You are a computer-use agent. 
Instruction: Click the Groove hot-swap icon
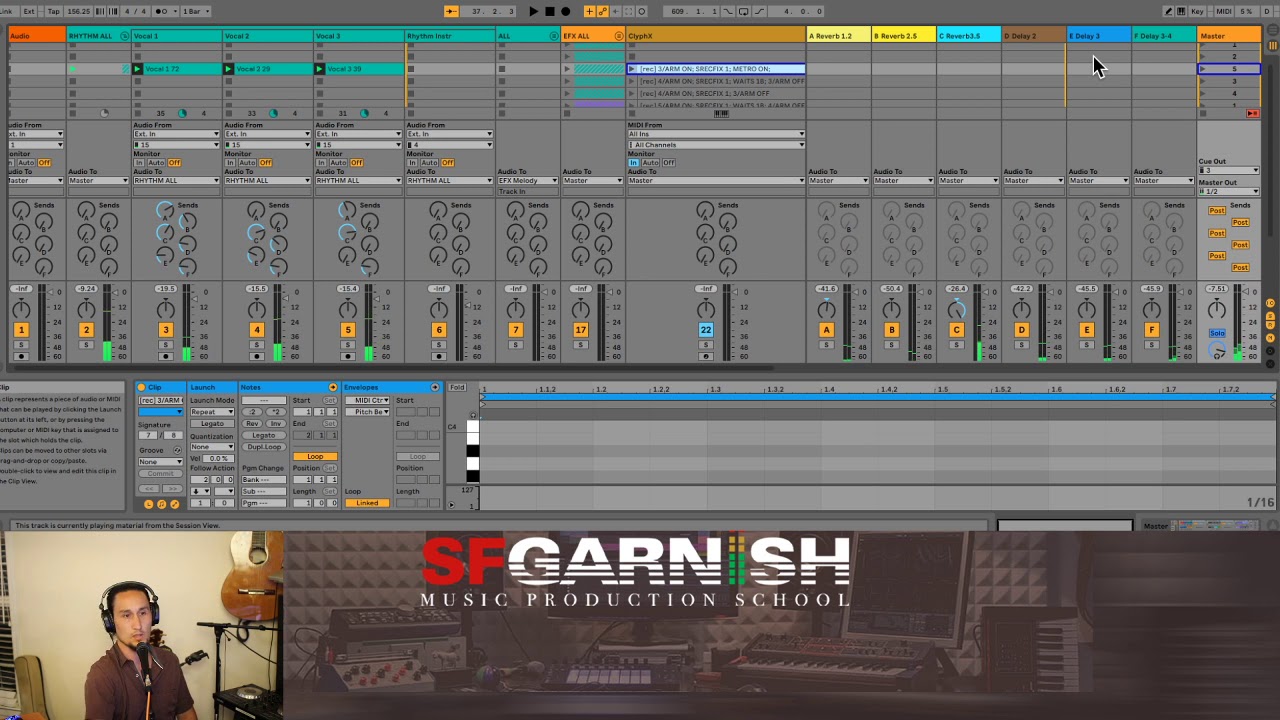(x=178, y=451)
